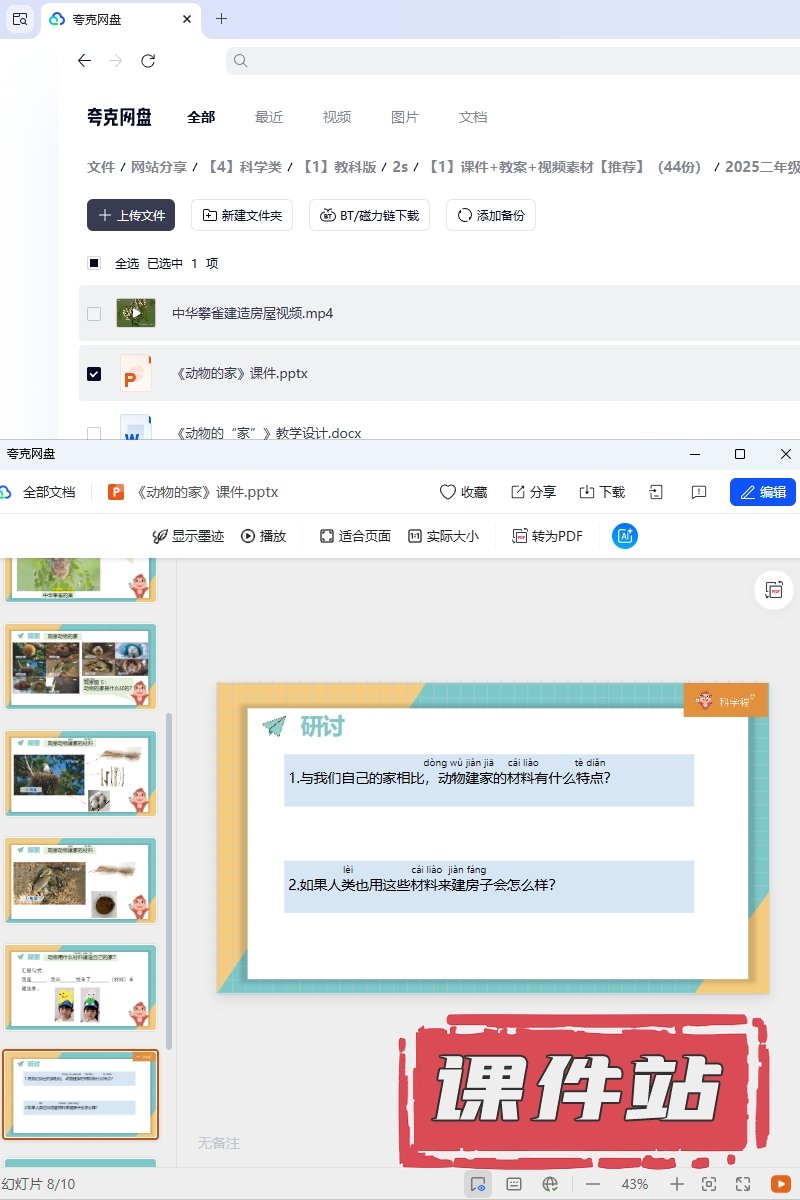Click the floating PDF scan icon
This screenshot has width=800, height=1200.
coord(773,591)
